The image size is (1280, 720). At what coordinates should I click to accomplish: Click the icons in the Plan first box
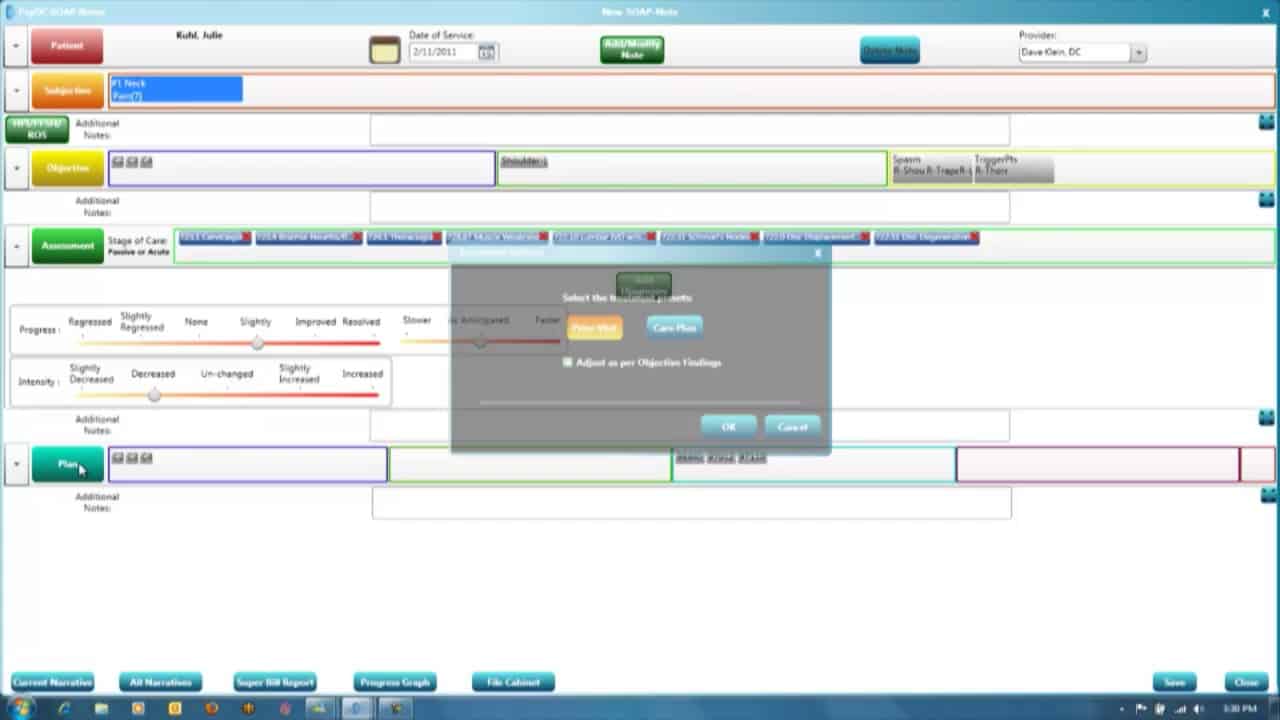click(x=132, y=458)
